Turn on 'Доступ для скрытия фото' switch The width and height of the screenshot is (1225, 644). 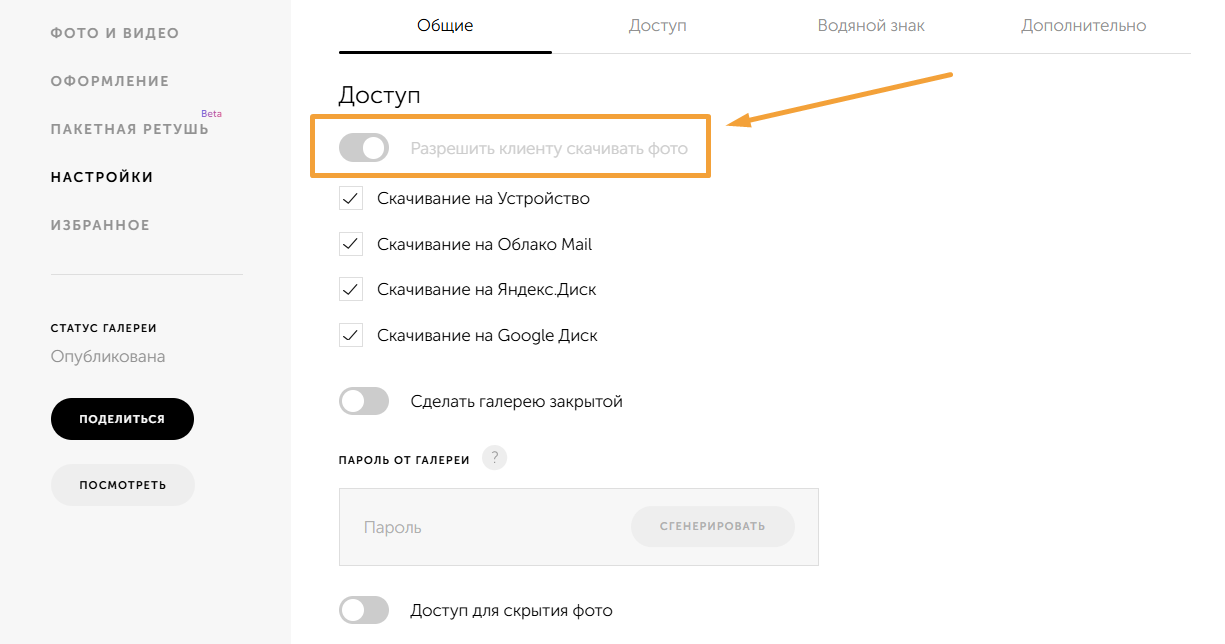point(364,610)
